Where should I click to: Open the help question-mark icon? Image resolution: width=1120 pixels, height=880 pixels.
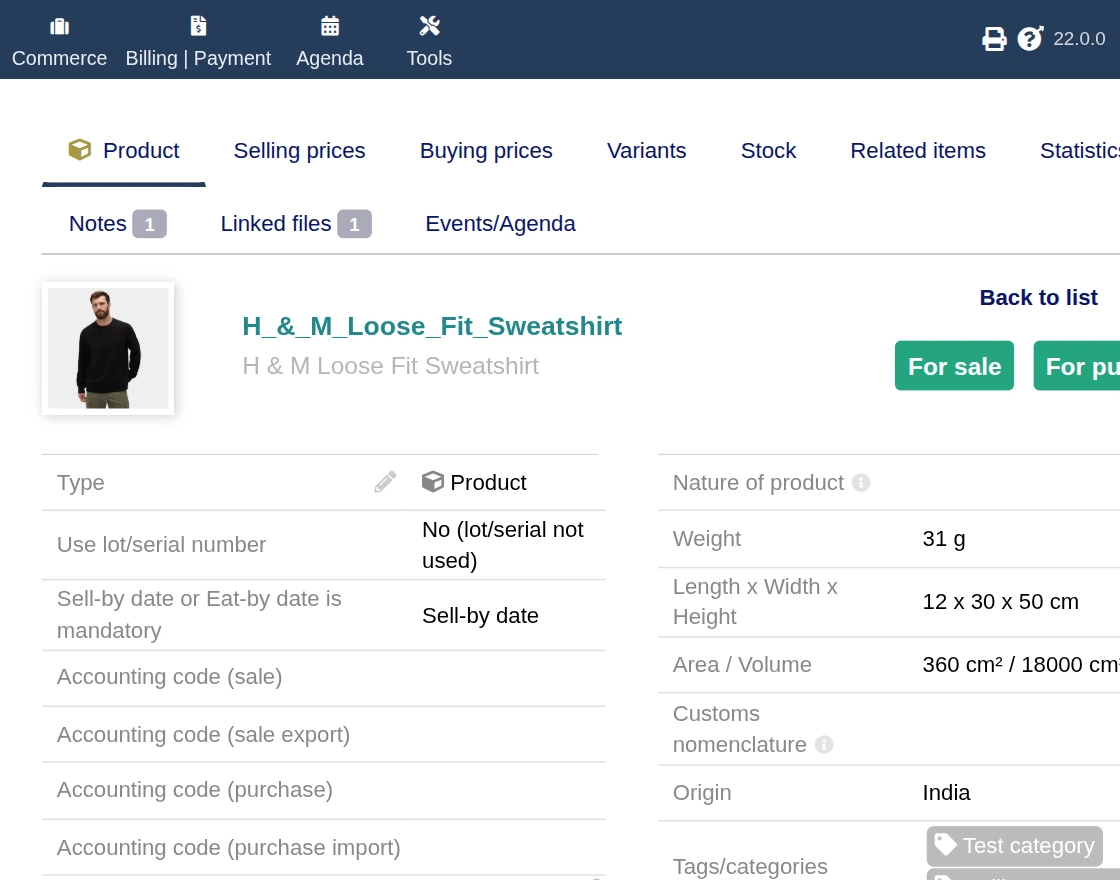click(x=1030, y=39)
